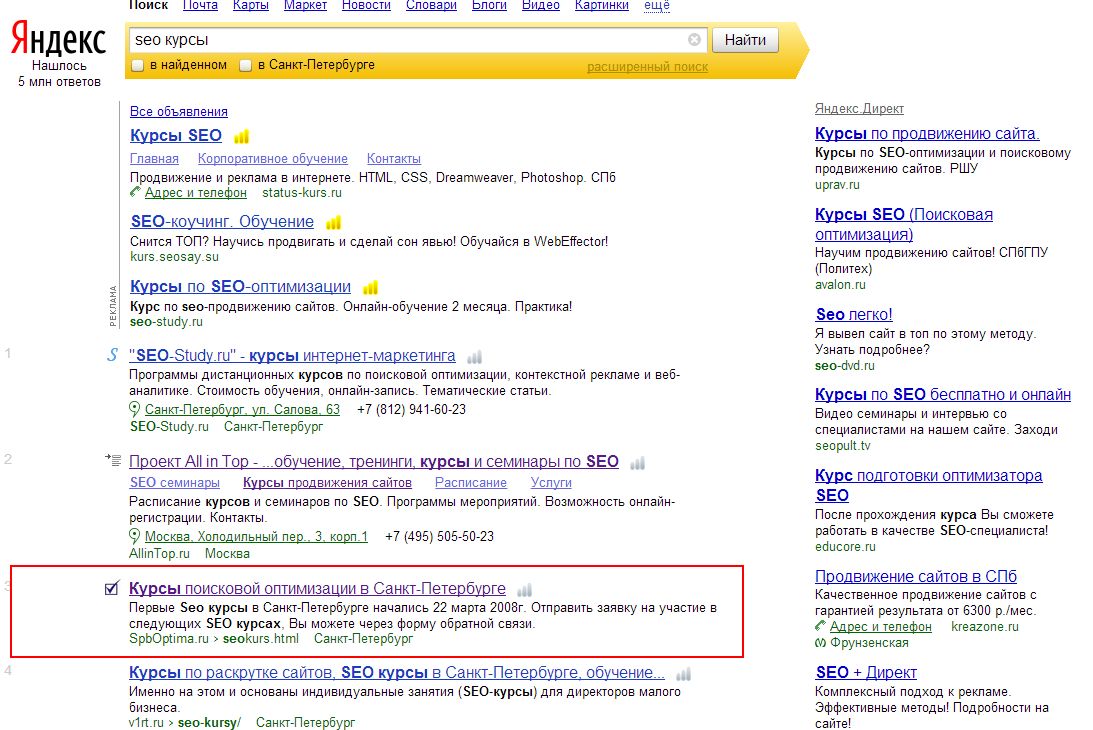Click phone icon by status-kurs.ru Адрес и телефон

[x=135, y=192]
